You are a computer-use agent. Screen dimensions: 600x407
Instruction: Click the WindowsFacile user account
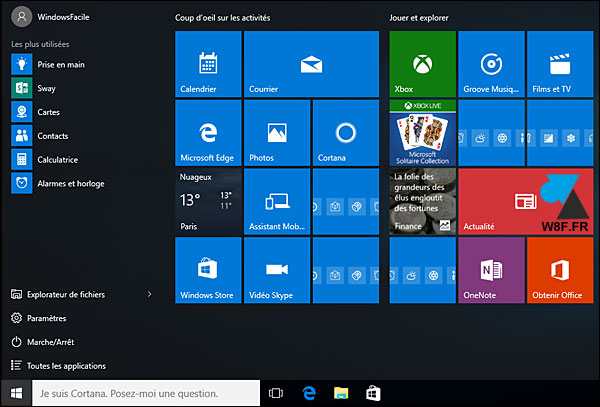(x=50, y=17)
